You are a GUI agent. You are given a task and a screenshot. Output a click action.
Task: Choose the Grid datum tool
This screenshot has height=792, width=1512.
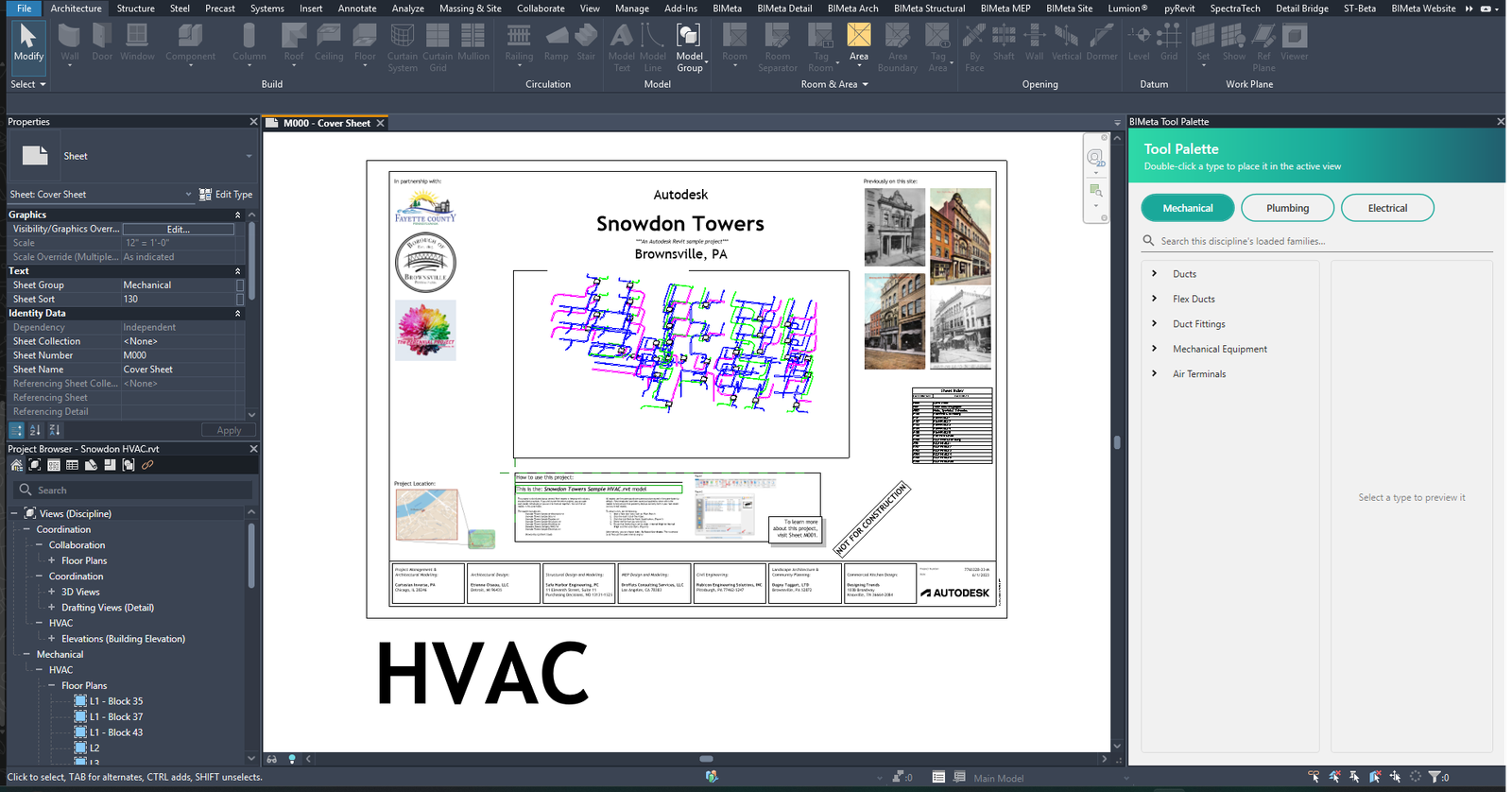pos(1169,43)
